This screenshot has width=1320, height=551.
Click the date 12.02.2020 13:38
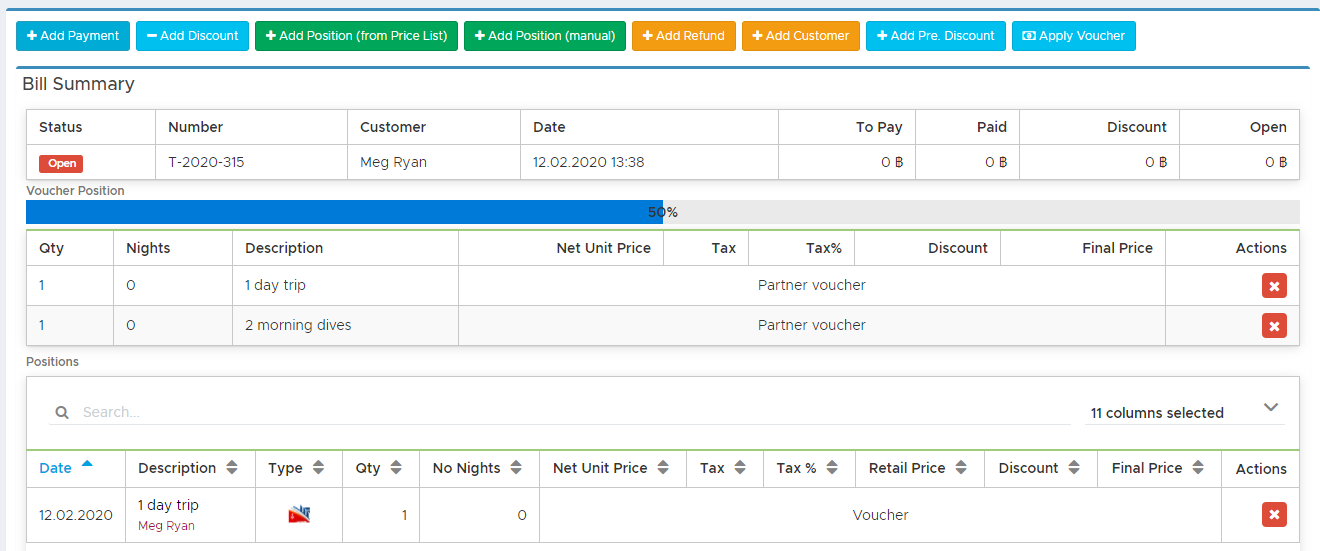588,162
